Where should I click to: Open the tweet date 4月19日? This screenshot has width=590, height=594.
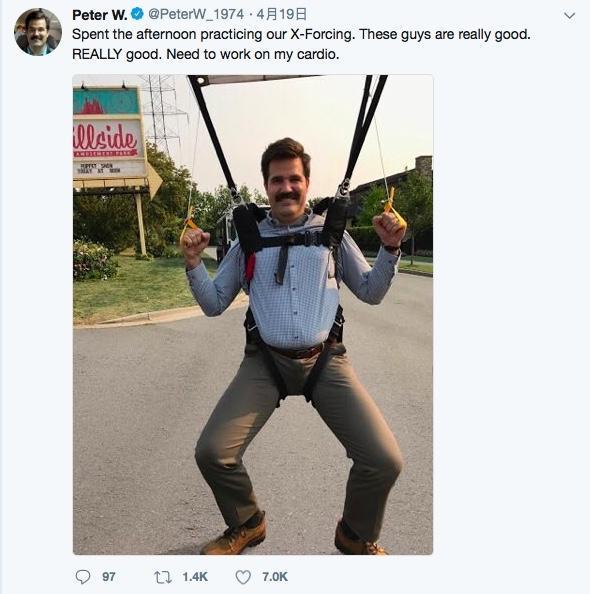click(x=281, y=15)
